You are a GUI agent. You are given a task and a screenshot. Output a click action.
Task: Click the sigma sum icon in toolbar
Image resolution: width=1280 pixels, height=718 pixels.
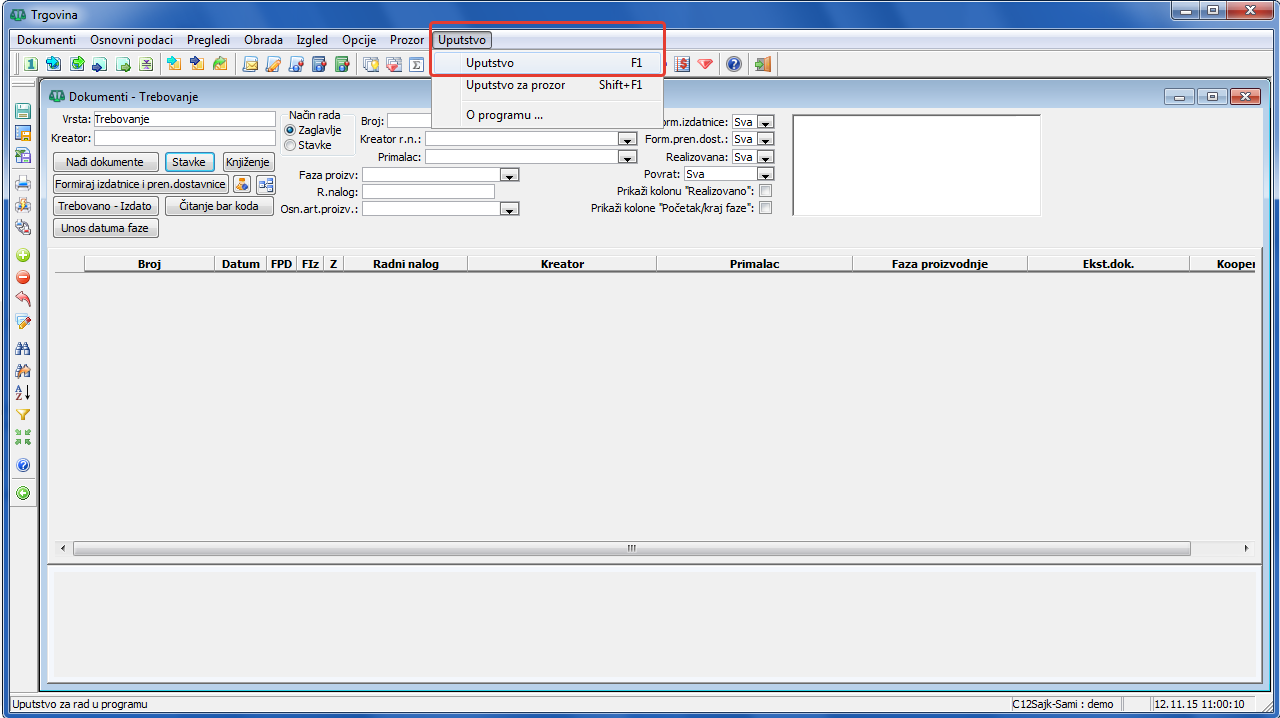click(x=417, y=64)
